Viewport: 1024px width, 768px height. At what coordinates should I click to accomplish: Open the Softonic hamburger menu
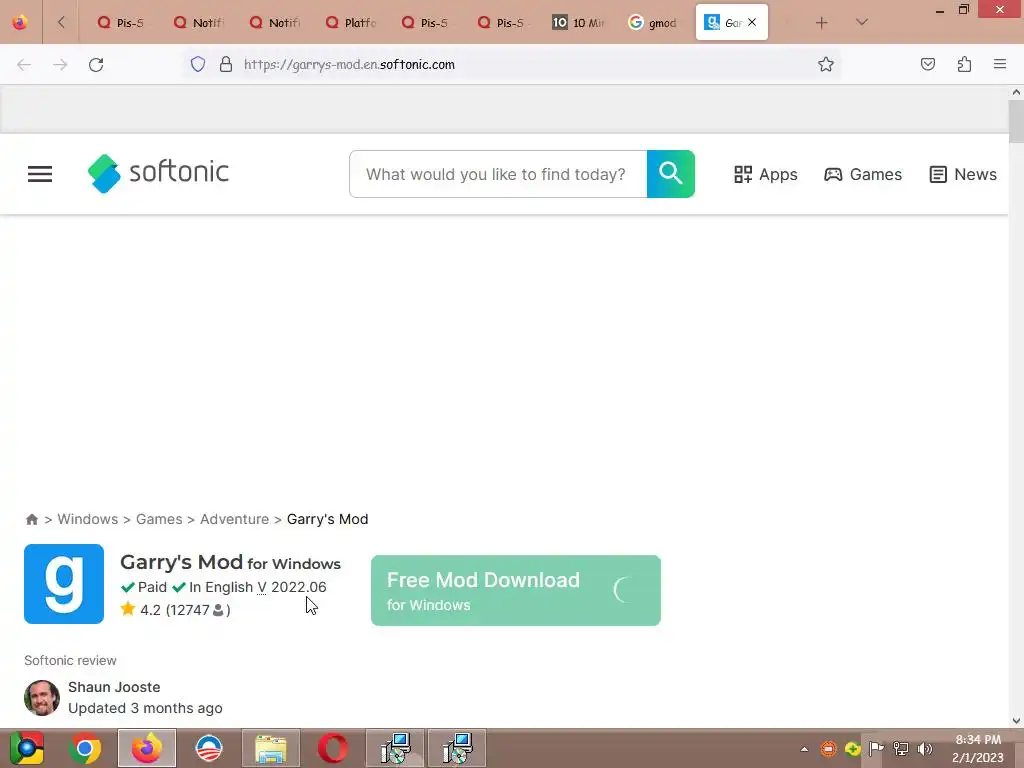(x=40, y=174)
